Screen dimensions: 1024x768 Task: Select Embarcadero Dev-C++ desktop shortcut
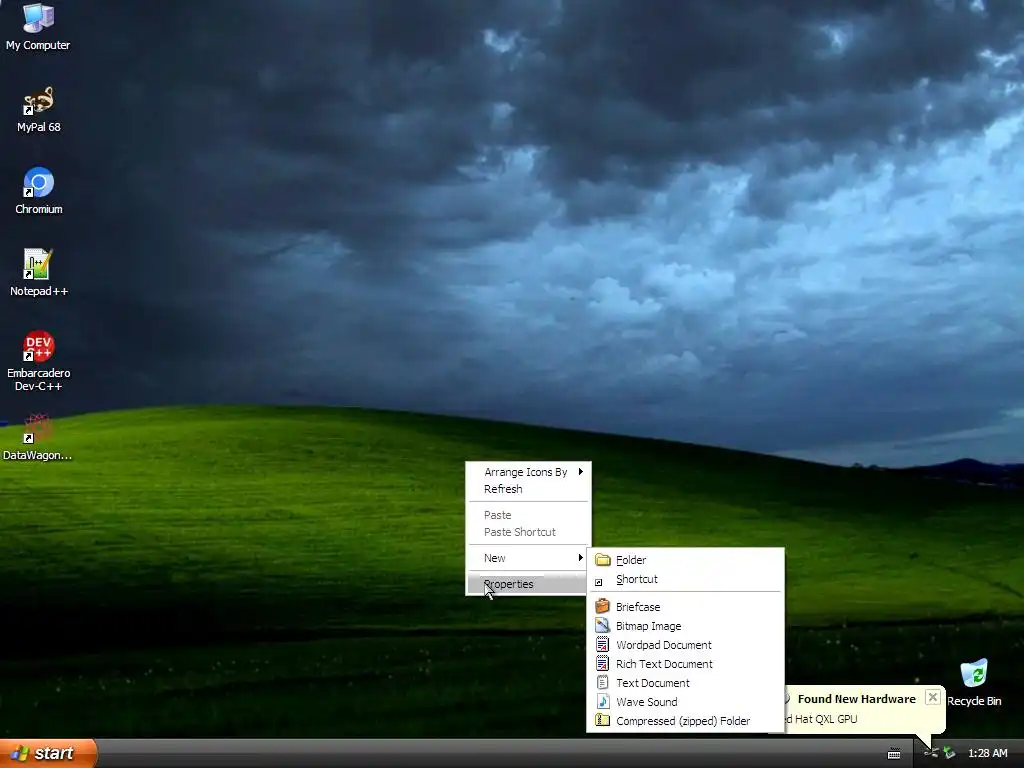click(x=39, y=360)
